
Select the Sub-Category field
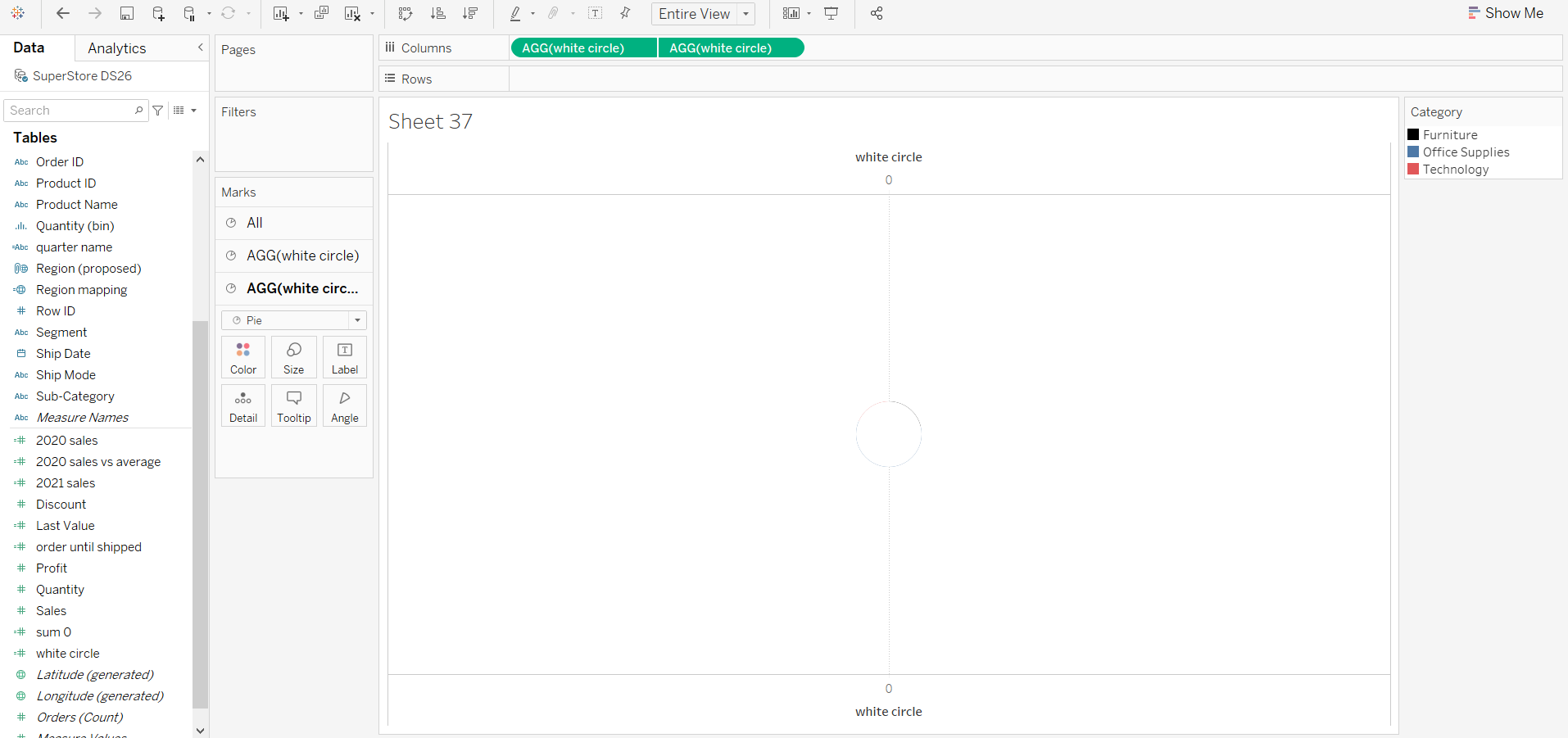(x=75, y=396)
